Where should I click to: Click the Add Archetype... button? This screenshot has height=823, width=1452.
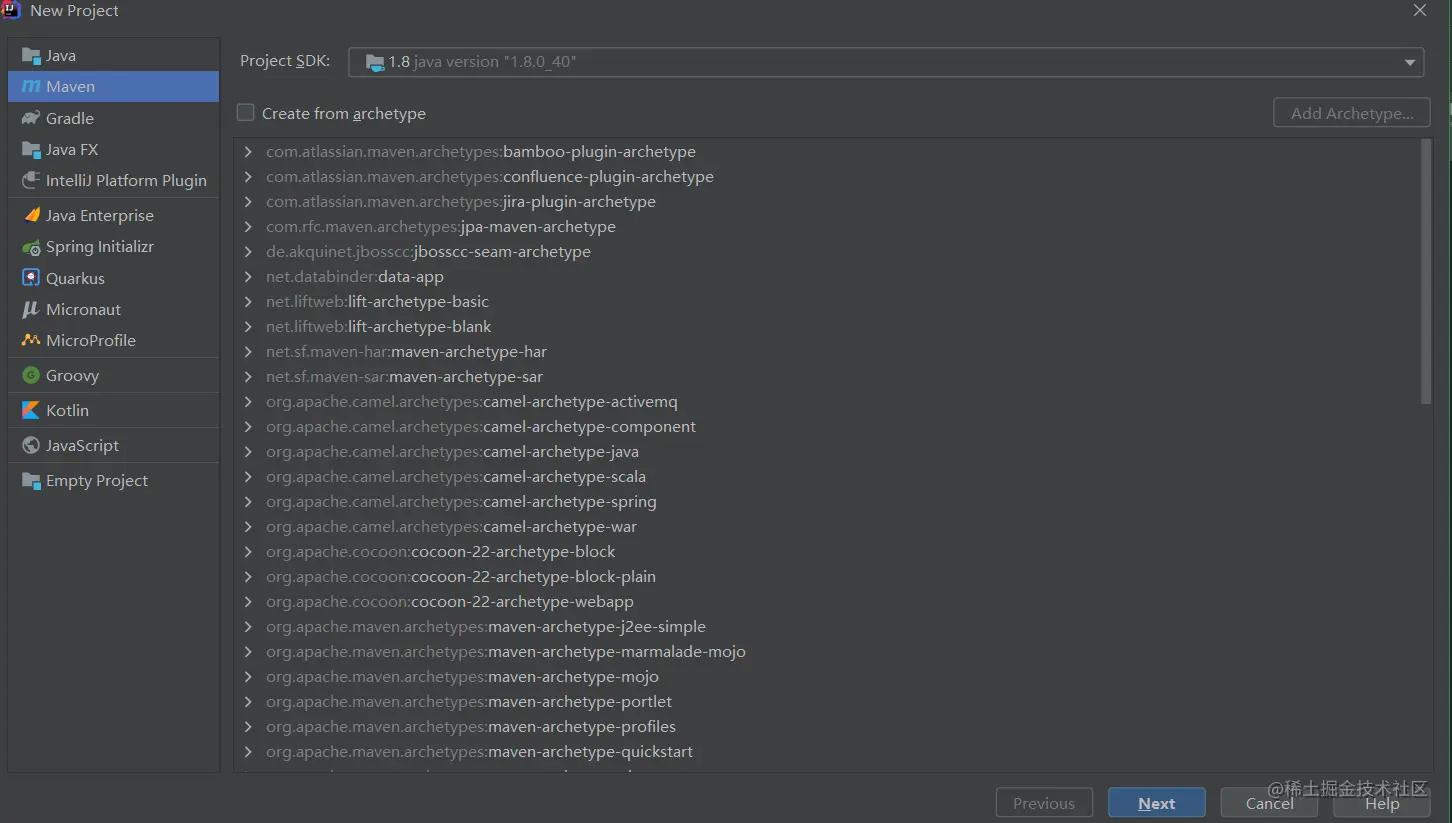[x=1352, y=113]
